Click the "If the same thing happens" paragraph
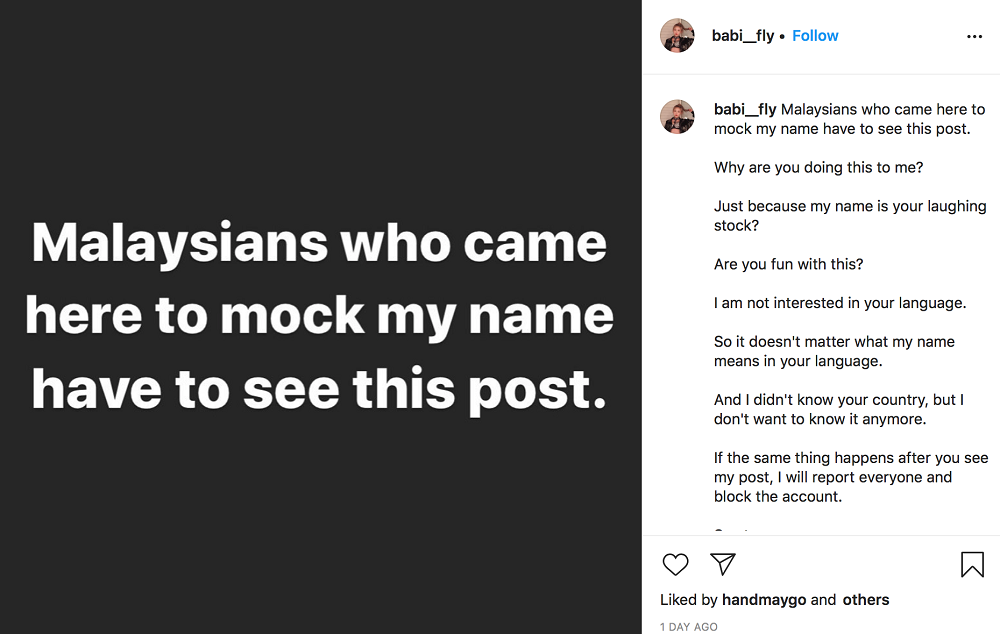This screenshot has width=1000, height=634. 850,477
